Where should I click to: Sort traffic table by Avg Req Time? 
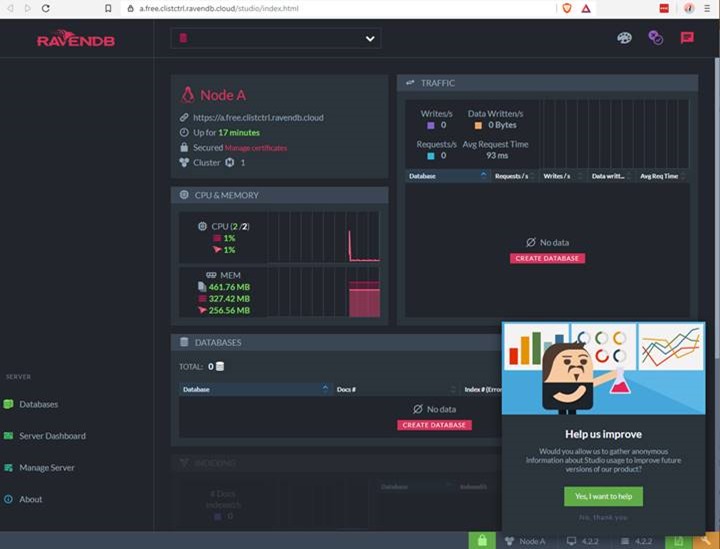click(663, 176)
